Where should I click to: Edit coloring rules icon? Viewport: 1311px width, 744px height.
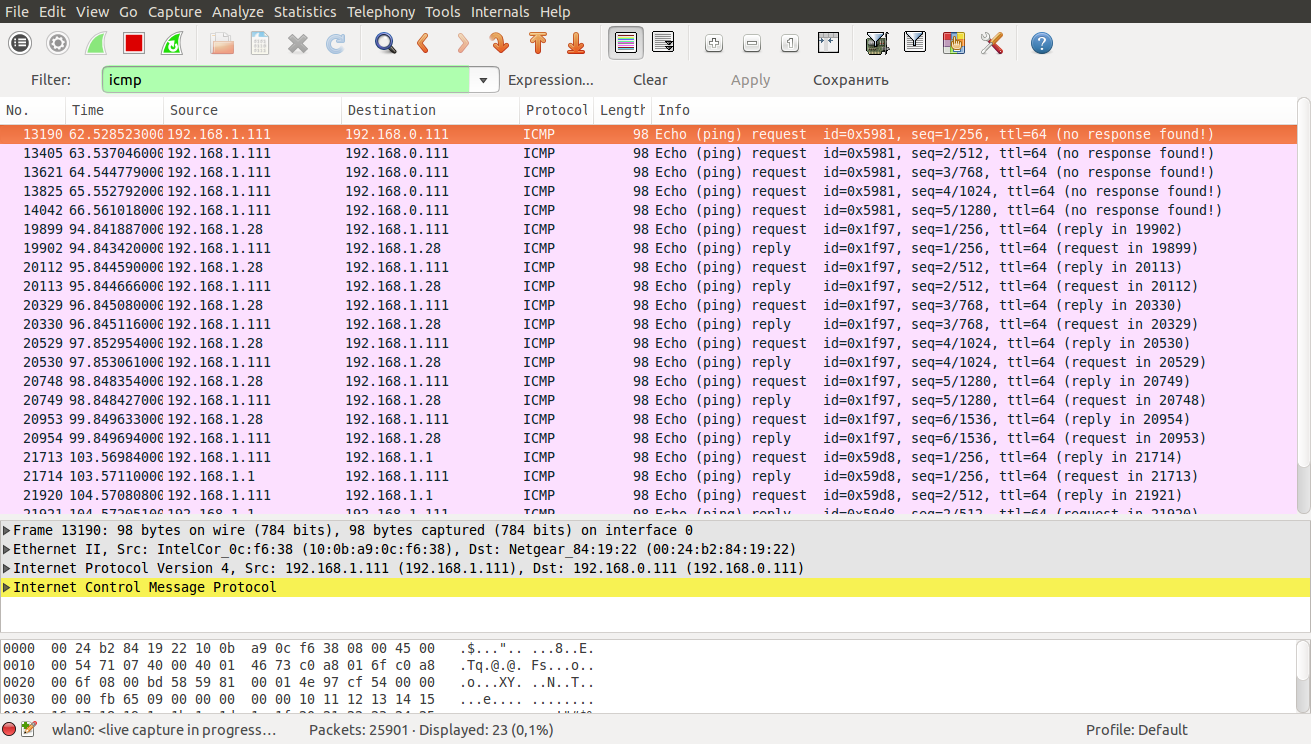point(953,43)
